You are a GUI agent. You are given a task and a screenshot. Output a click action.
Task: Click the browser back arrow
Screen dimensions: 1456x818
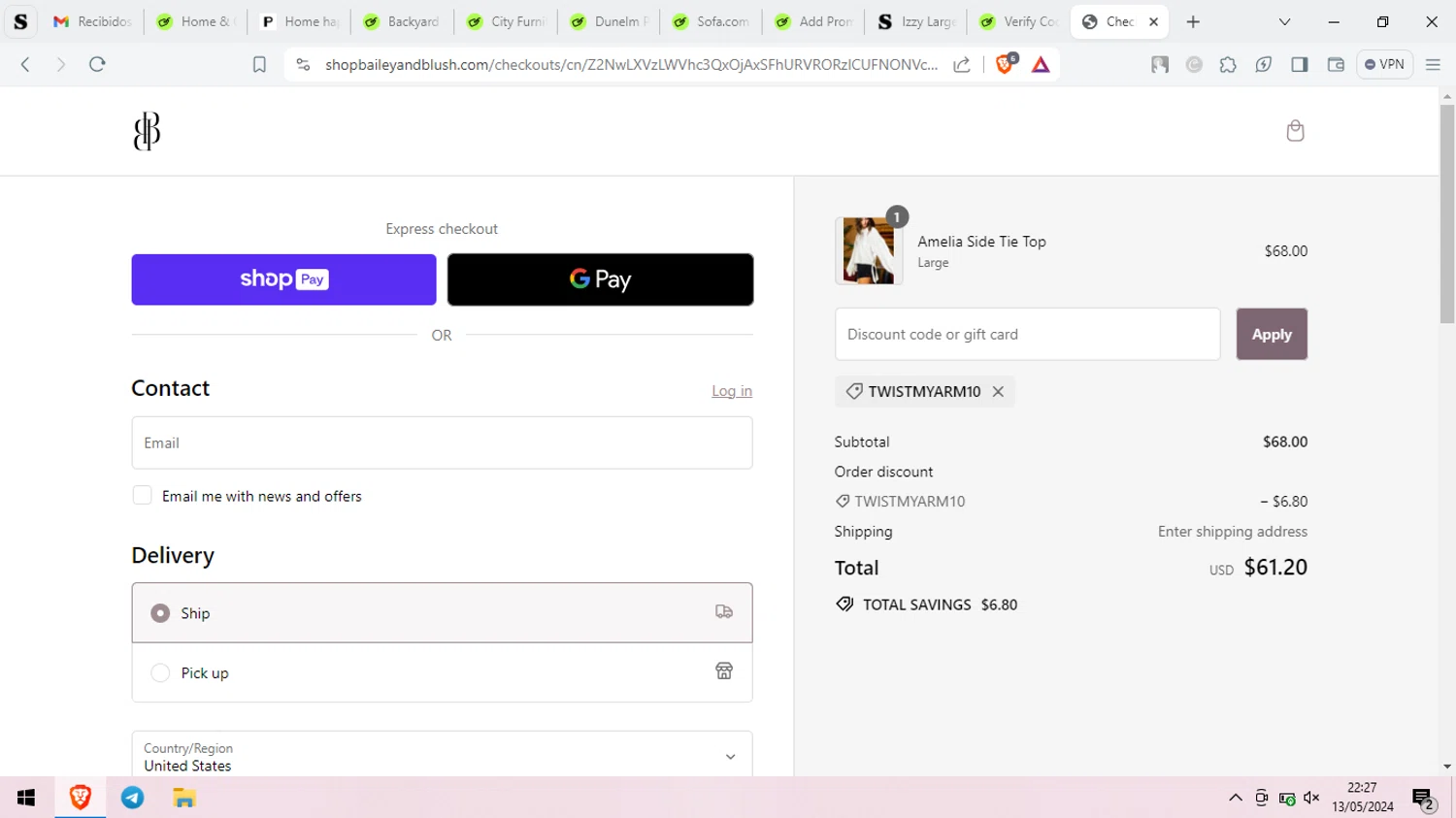pos(26,64)
